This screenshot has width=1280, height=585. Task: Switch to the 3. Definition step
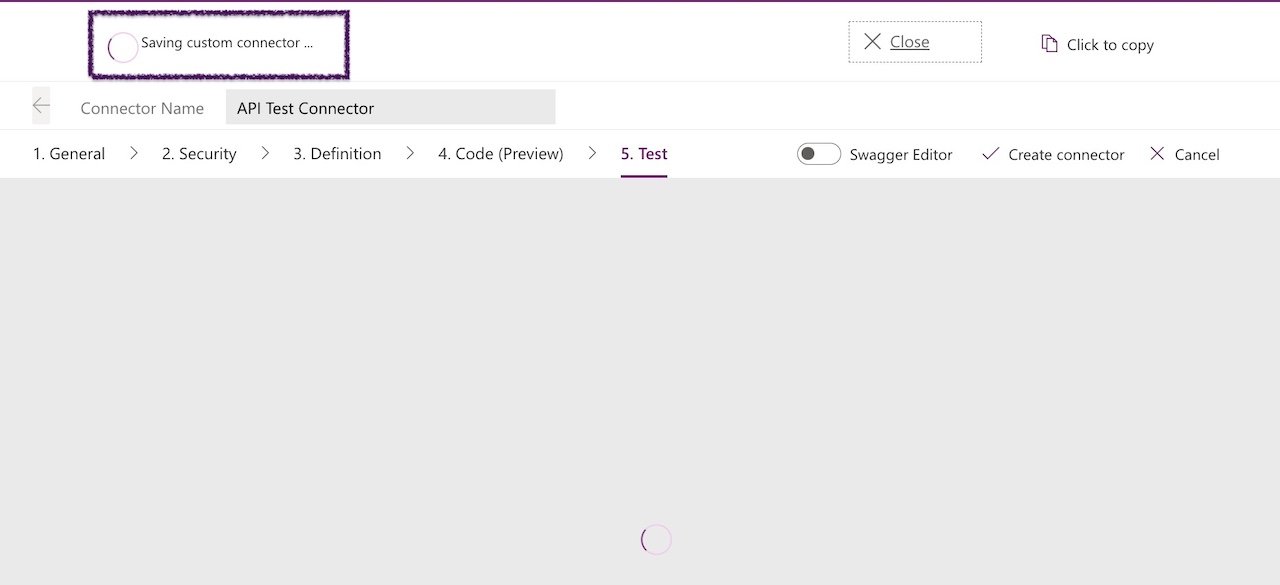[x=337, y=154]
